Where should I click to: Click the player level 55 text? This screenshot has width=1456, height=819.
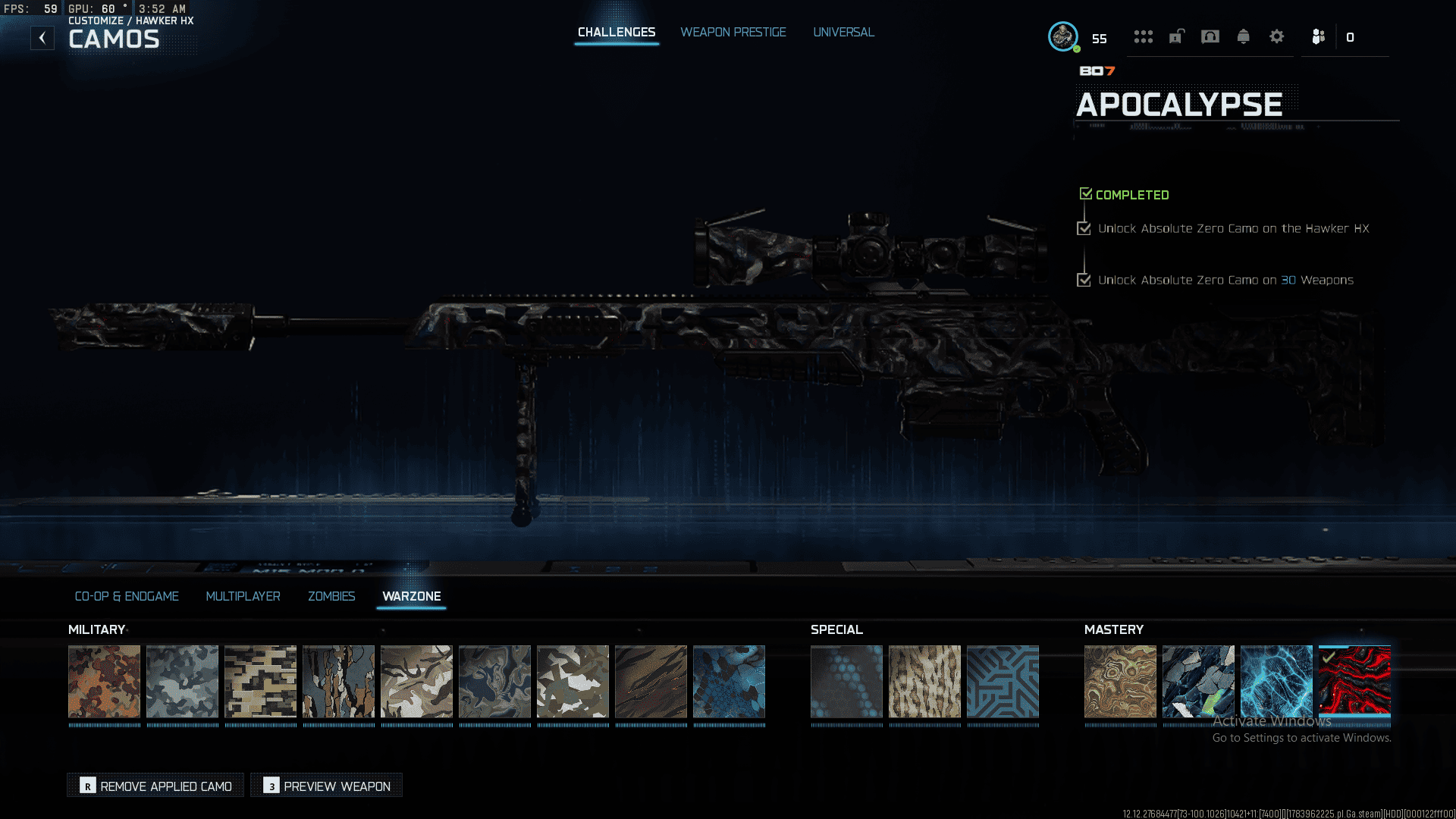[1100, 39]
